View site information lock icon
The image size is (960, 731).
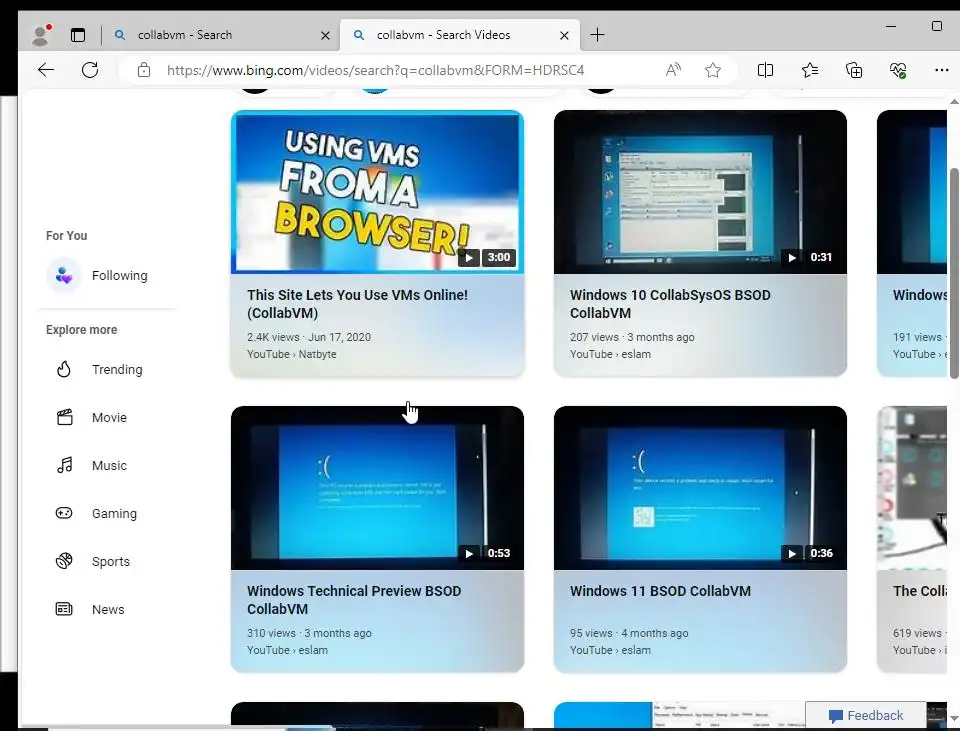(x=144, y=70)
